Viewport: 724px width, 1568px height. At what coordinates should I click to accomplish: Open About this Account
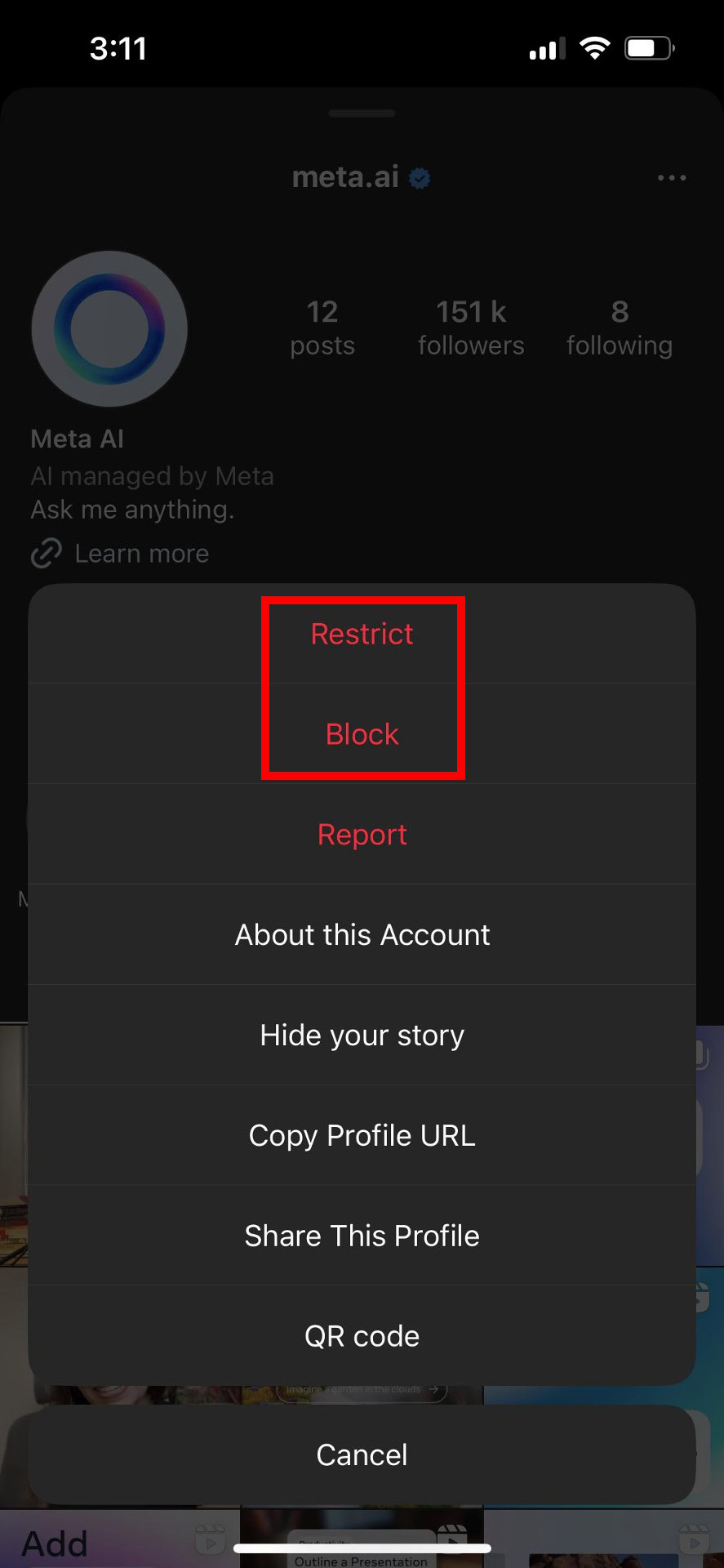(362, 934)
